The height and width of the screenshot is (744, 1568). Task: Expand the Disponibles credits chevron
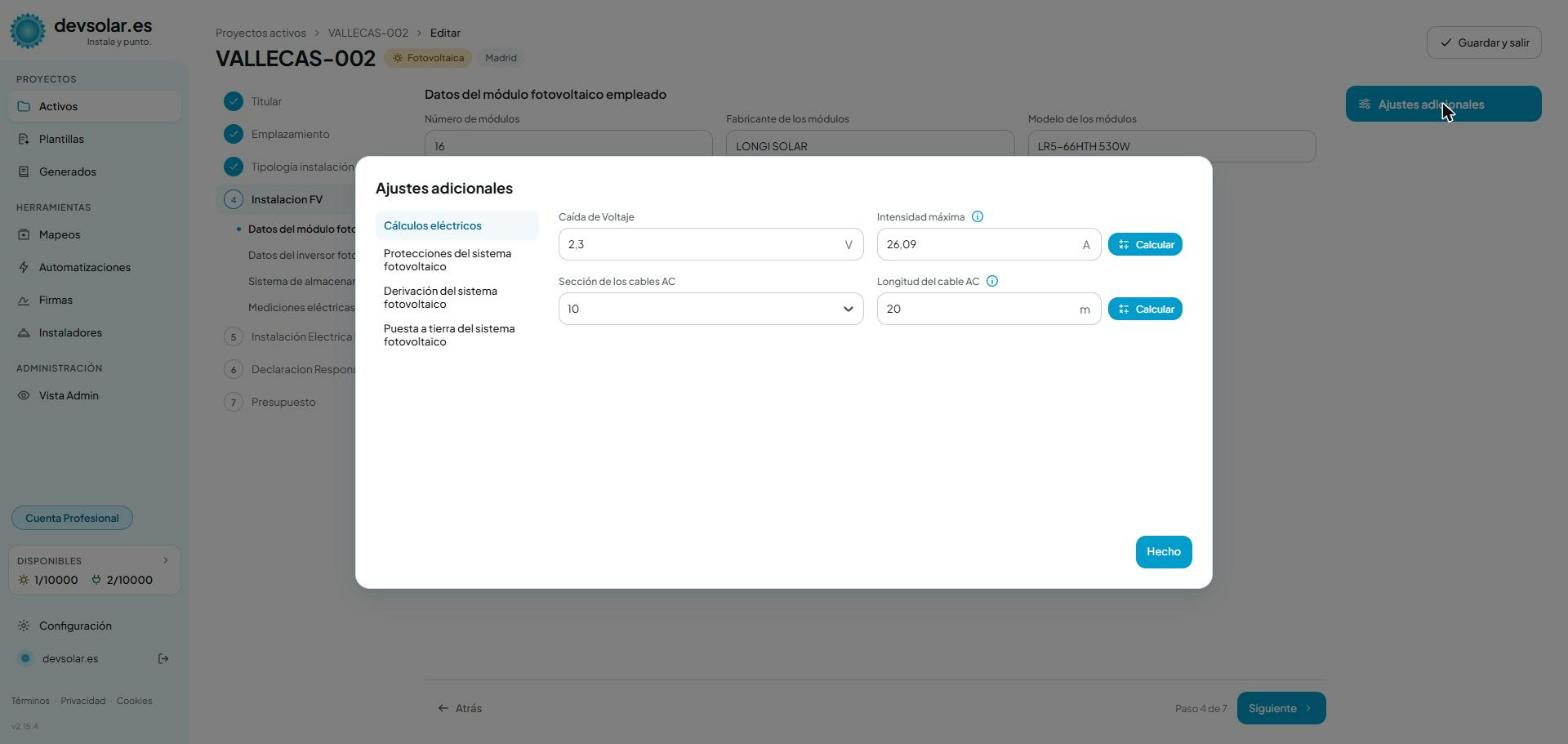click(x=166, y=561)
